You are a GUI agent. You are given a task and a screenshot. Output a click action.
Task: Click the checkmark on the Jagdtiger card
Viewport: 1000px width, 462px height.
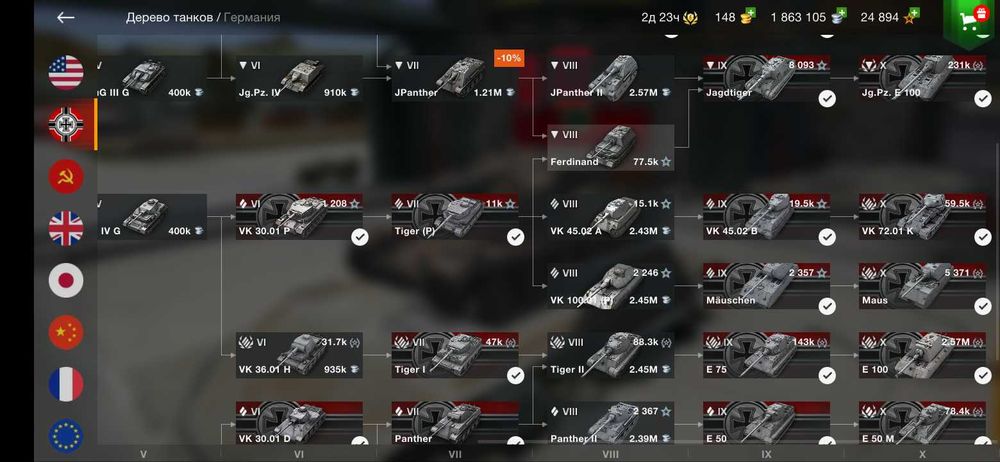[x=827, y=98]
